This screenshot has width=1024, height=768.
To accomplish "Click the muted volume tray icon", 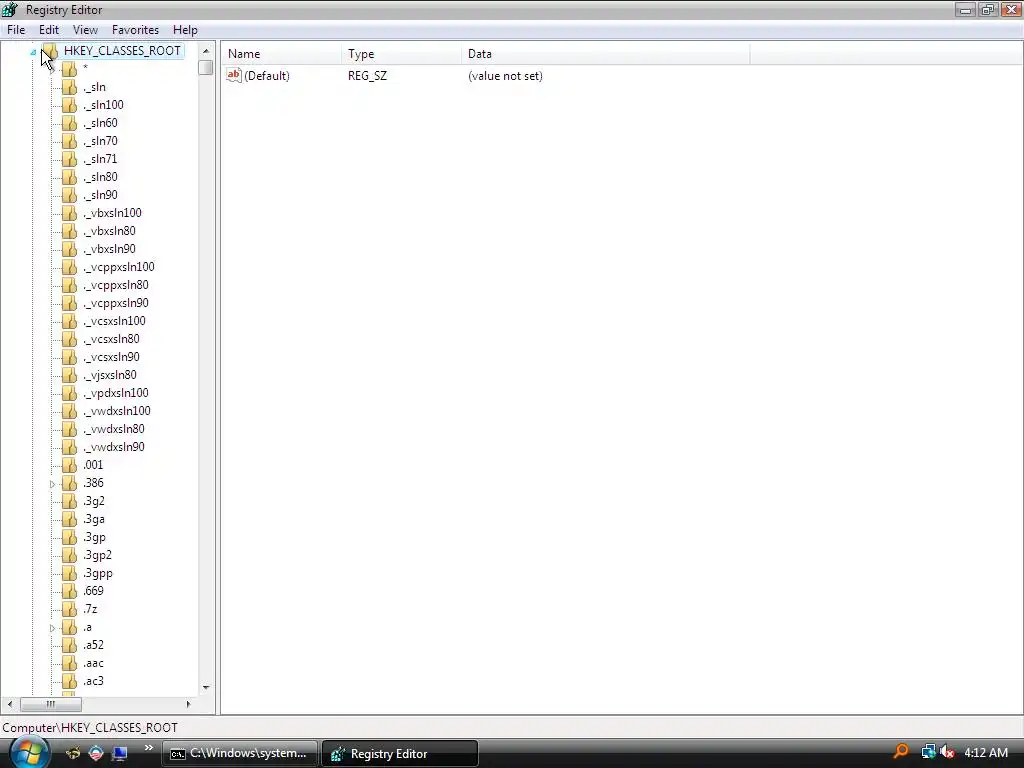I will click(x=947, y=752).
